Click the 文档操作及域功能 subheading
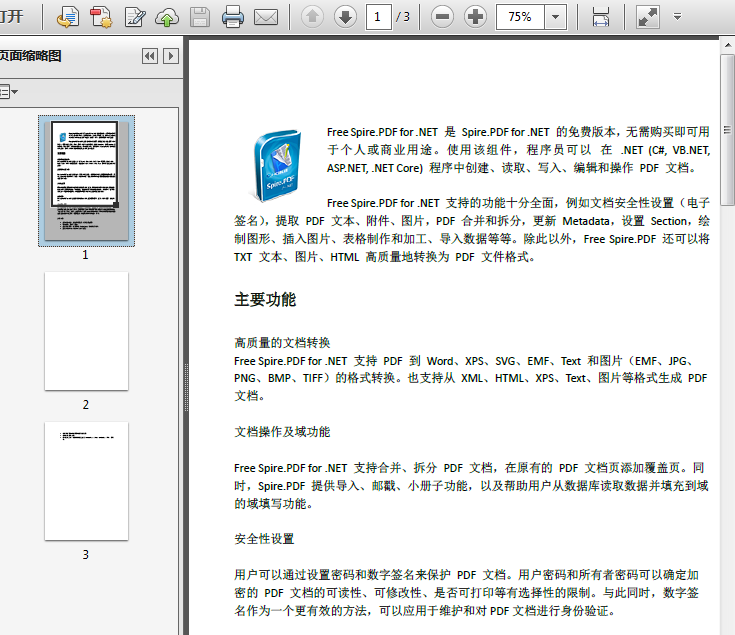 pos(282,432)
